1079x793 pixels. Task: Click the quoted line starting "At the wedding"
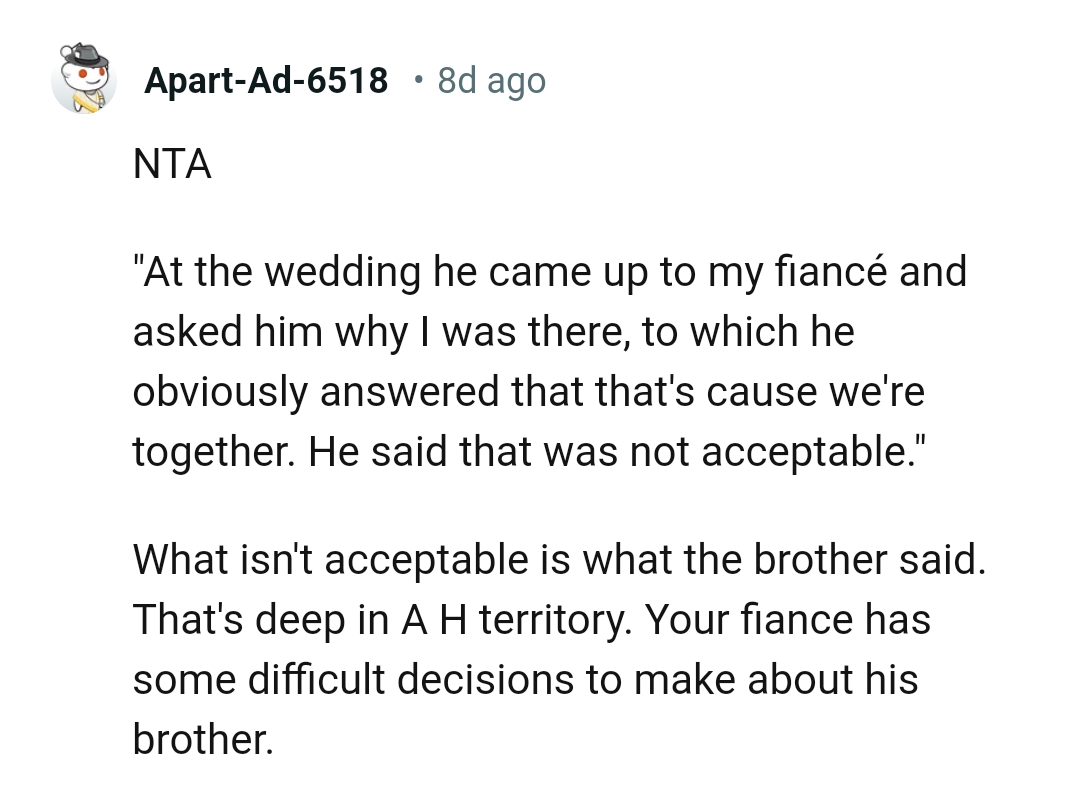pos(549,272)
